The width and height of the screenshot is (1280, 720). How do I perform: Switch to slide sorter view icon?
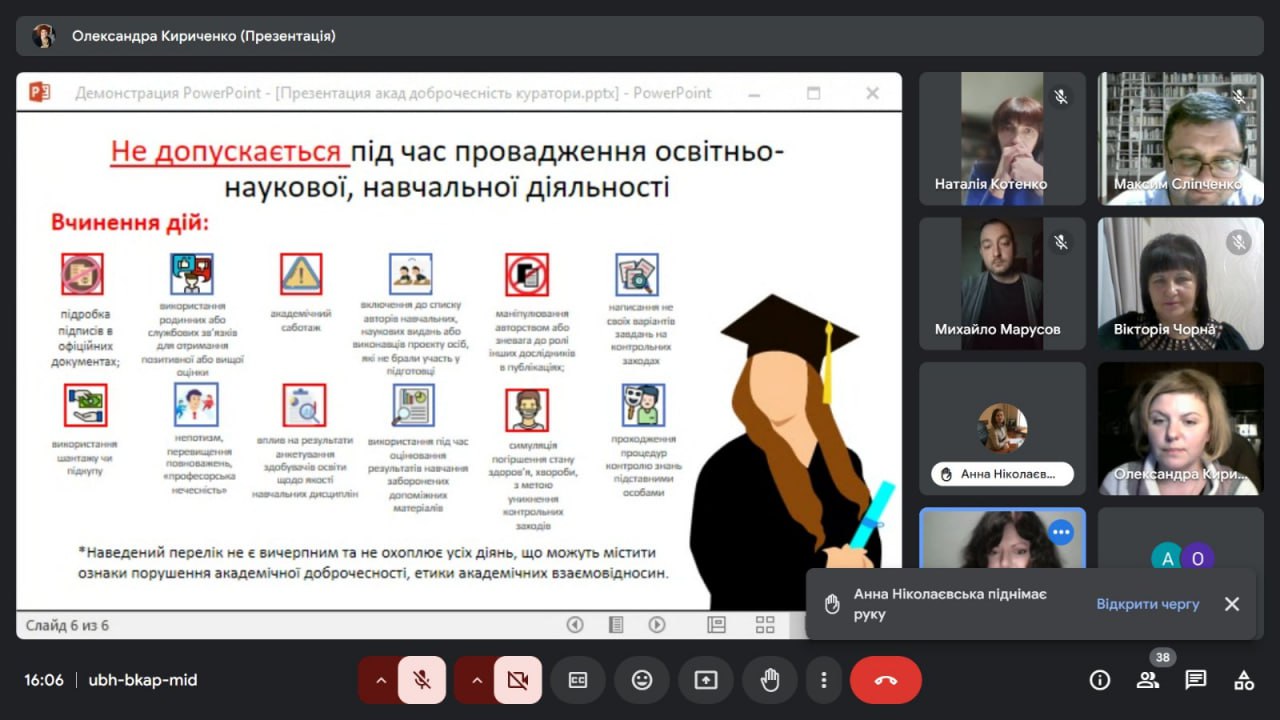click(765, 625)
